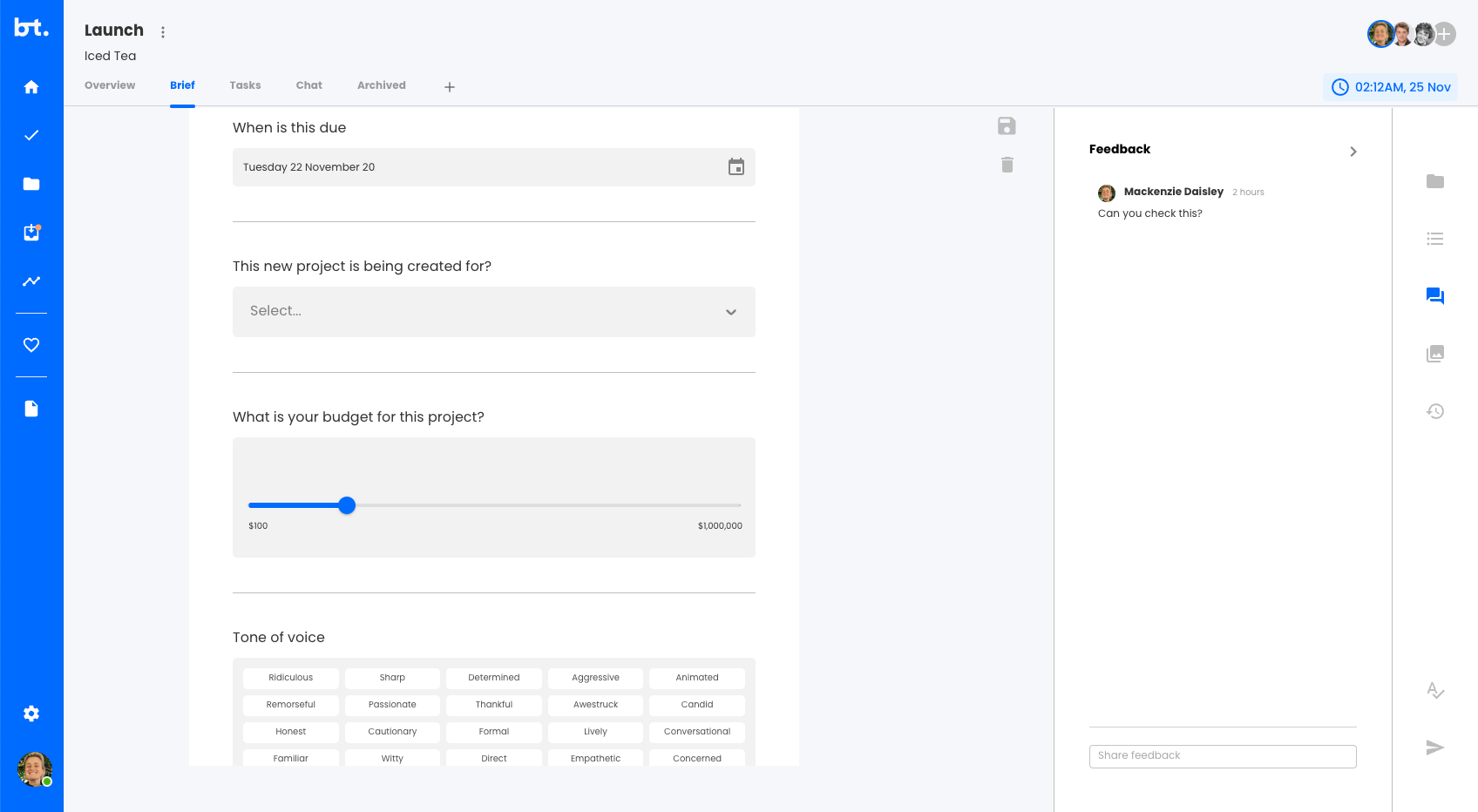Toggle the Determined tone chip
The image size is (1478, 812).
pos(494,678)
